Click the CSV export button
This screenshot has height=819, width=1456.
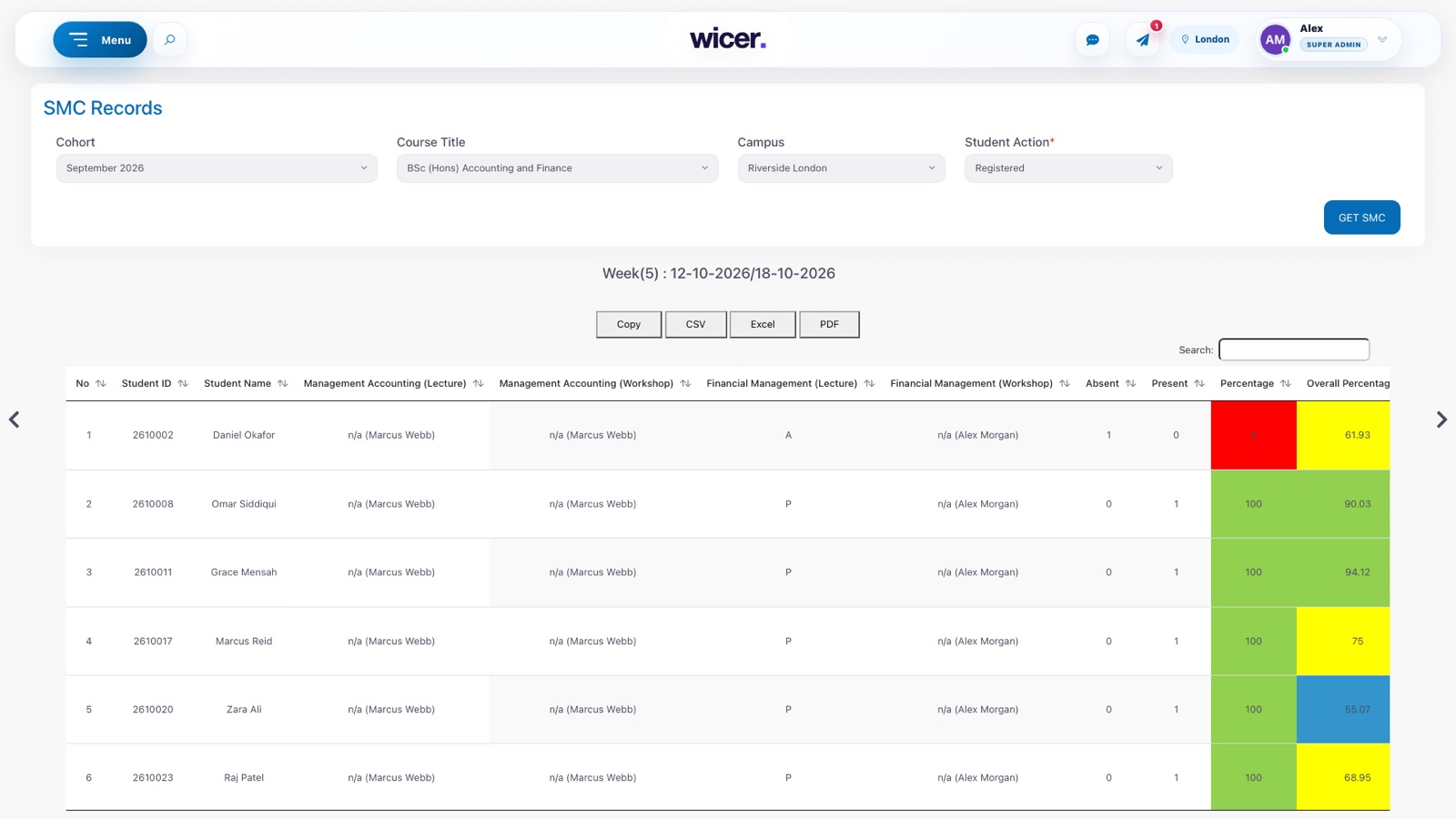pos(696,325)
